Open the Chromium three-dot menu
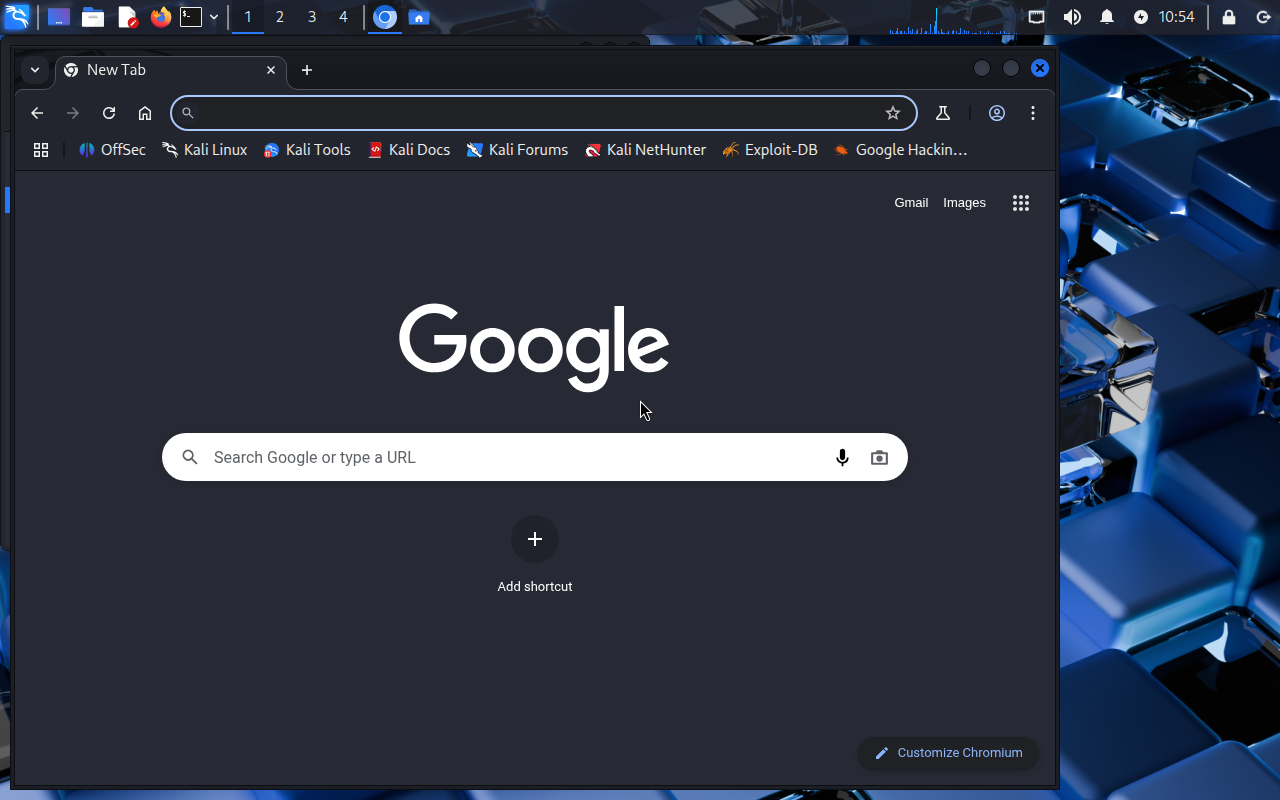 [x=1033, y=113]
